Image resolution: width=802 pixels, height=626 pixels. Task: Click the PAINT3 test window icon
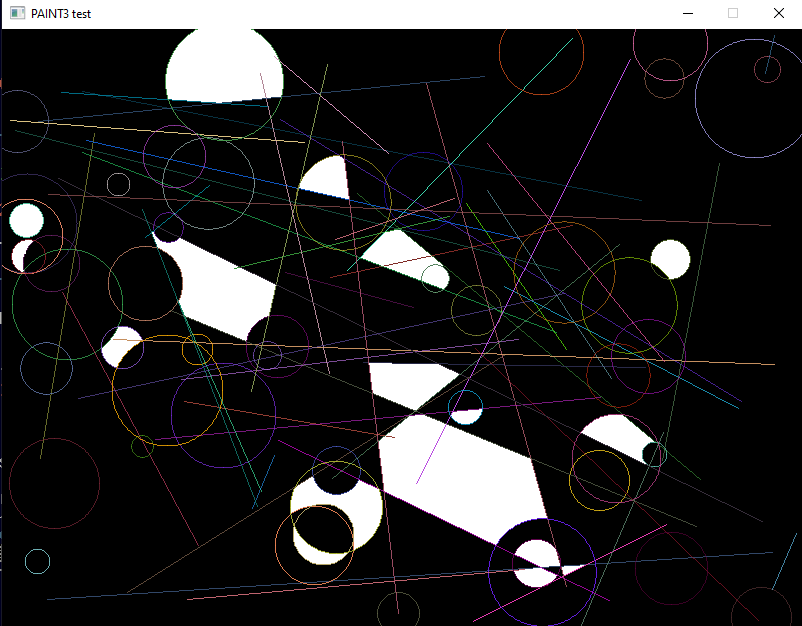point(17,13)
